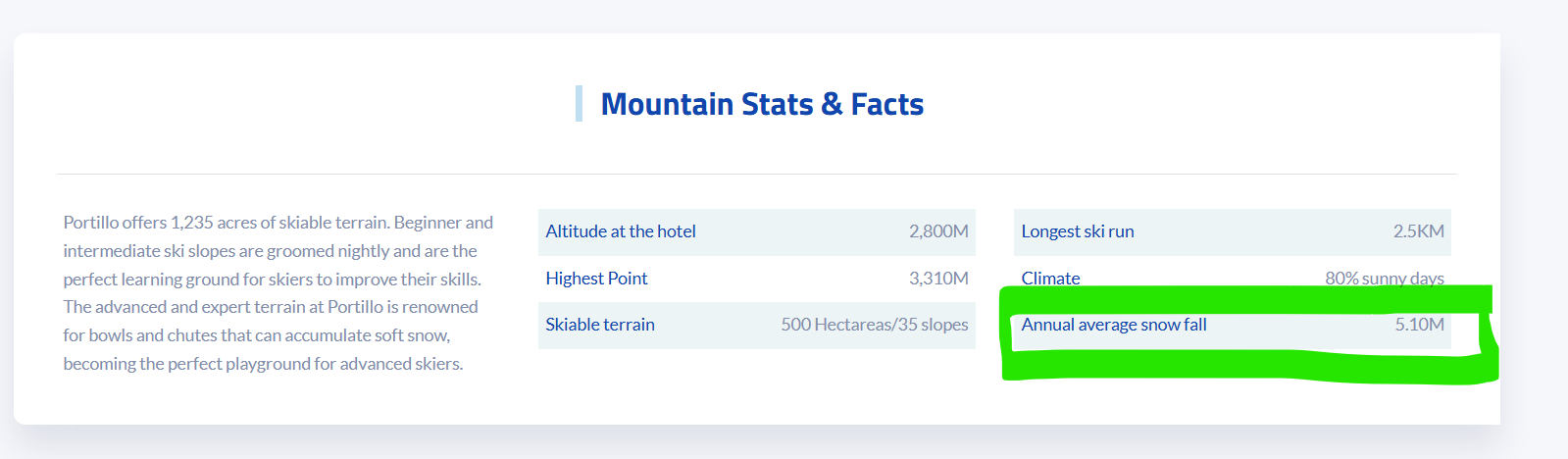This screenshot has width=1568, height=459.
Task: Select the Longest ski run label
Action: (1078, 231)
